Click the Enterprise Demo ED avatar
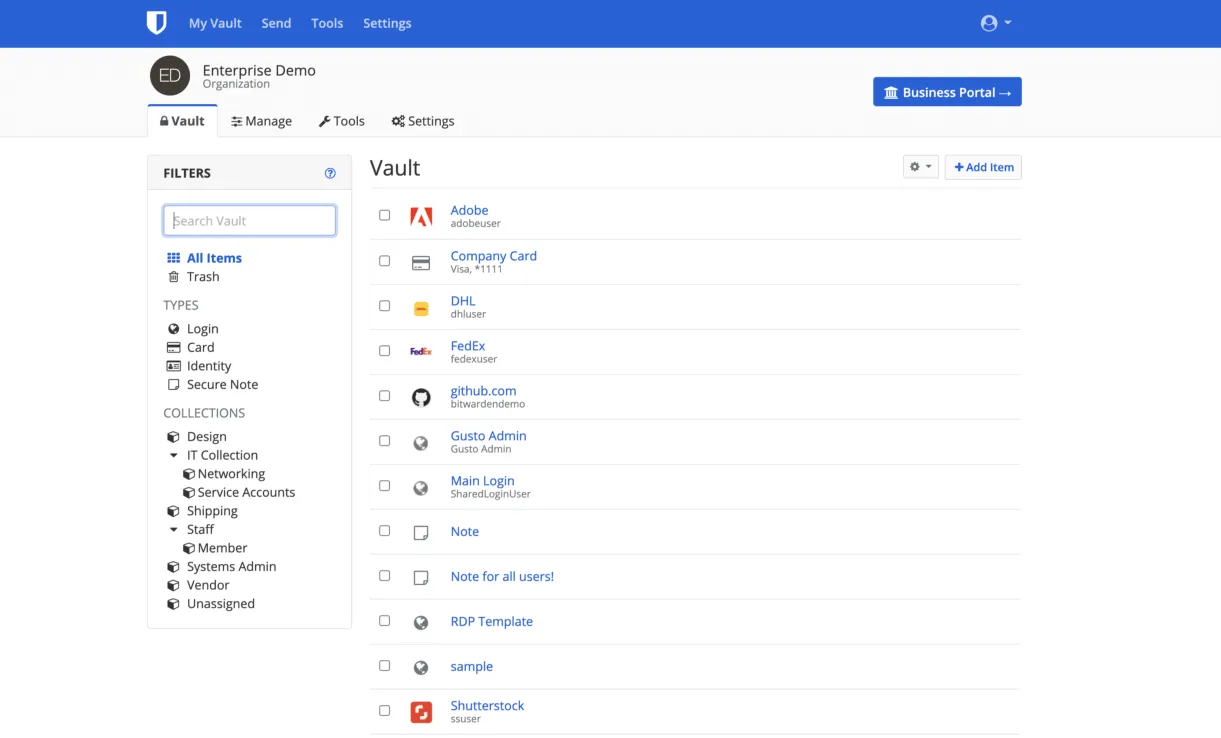The height and width of the screenshot is (738, 1221). (x=170, y=76)
